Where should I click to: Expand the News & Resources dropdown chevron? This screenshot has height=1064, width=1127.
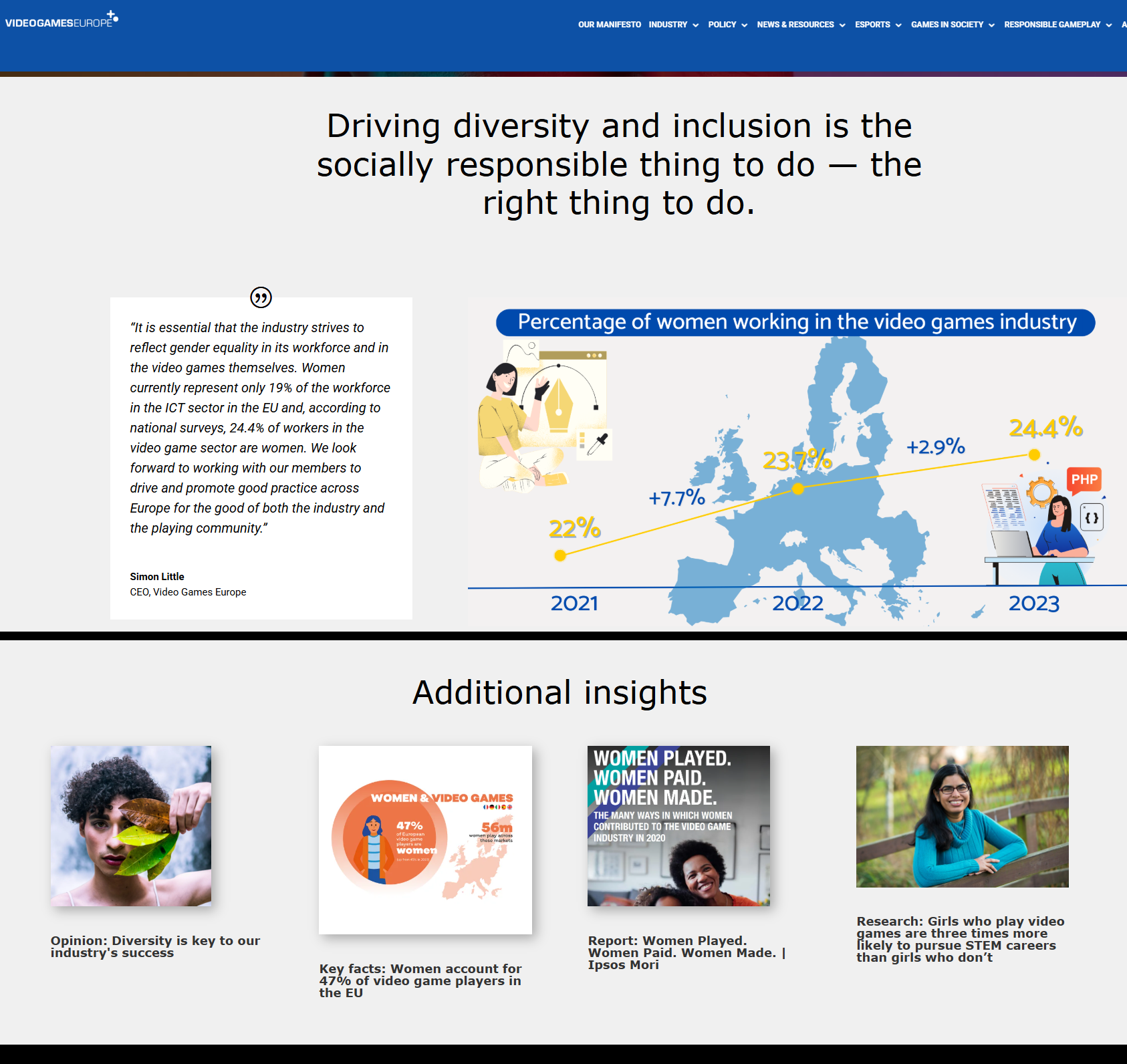coord(842,25)
